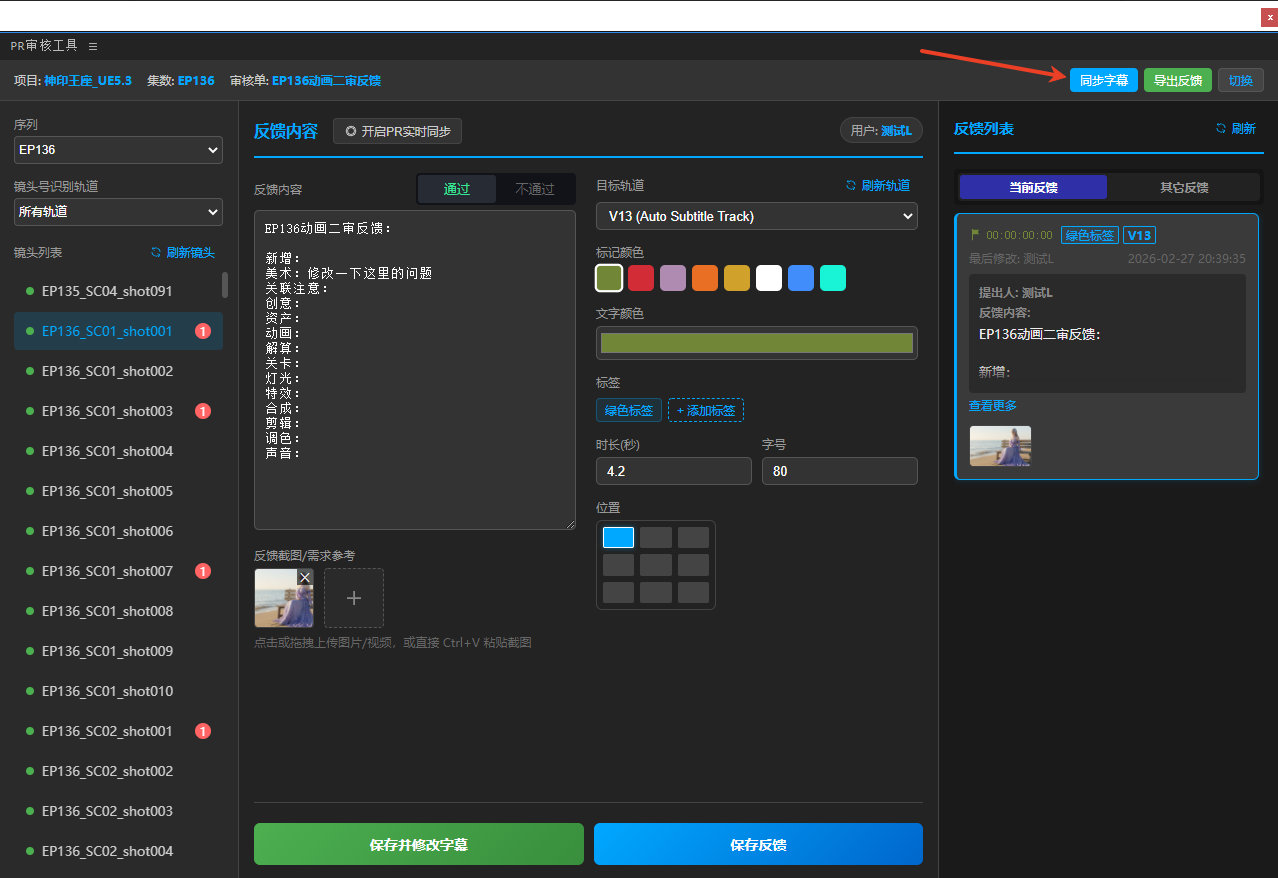
Task: Click the PR审核工具 hamburger menu icon
Action: coord(93,46)
